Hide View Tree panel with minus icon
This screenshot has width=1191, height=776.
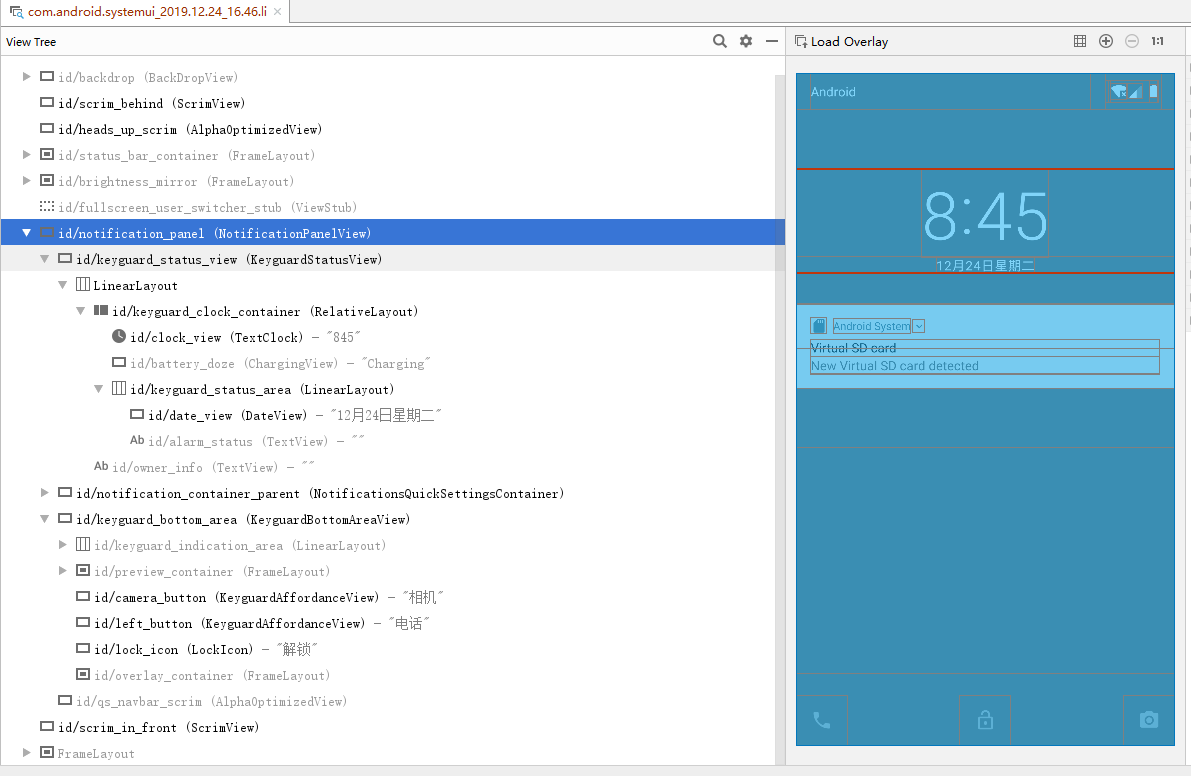tap(772, 41)
